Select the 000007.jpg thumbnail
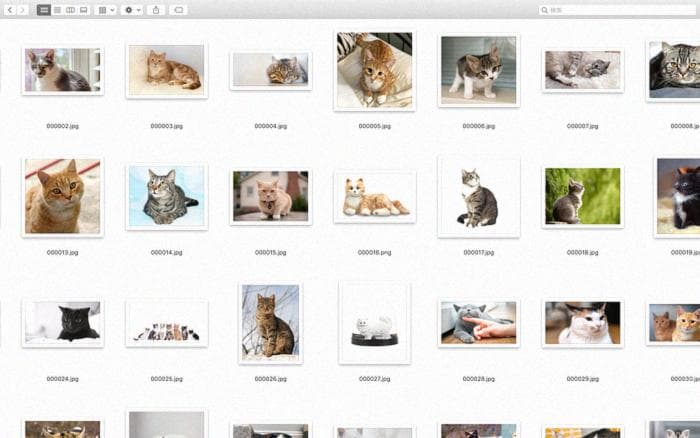700x438 pixels. 583,70
